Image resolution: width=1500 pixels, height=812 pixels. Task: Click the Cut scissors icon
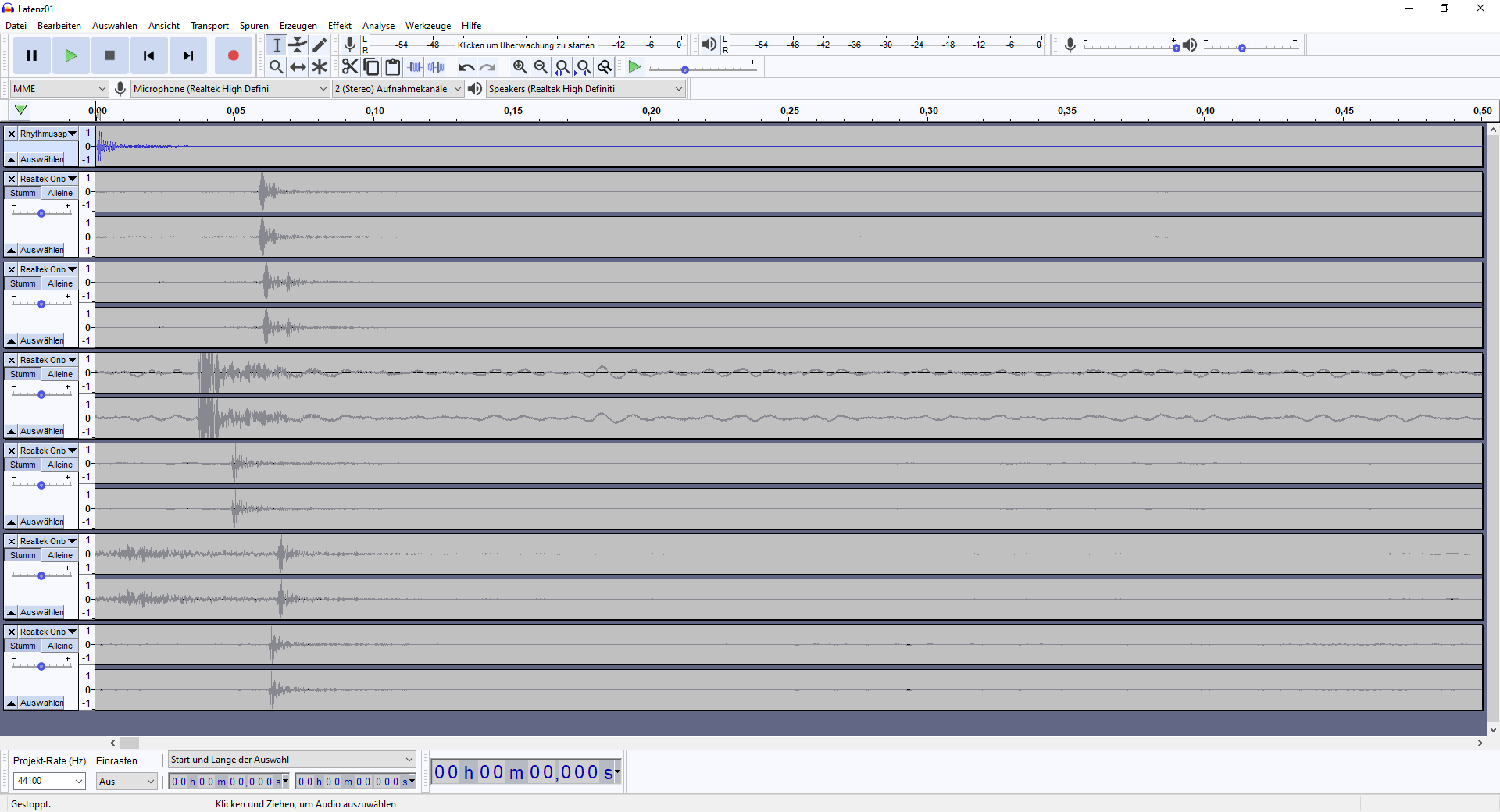click(x=350, y=67)
